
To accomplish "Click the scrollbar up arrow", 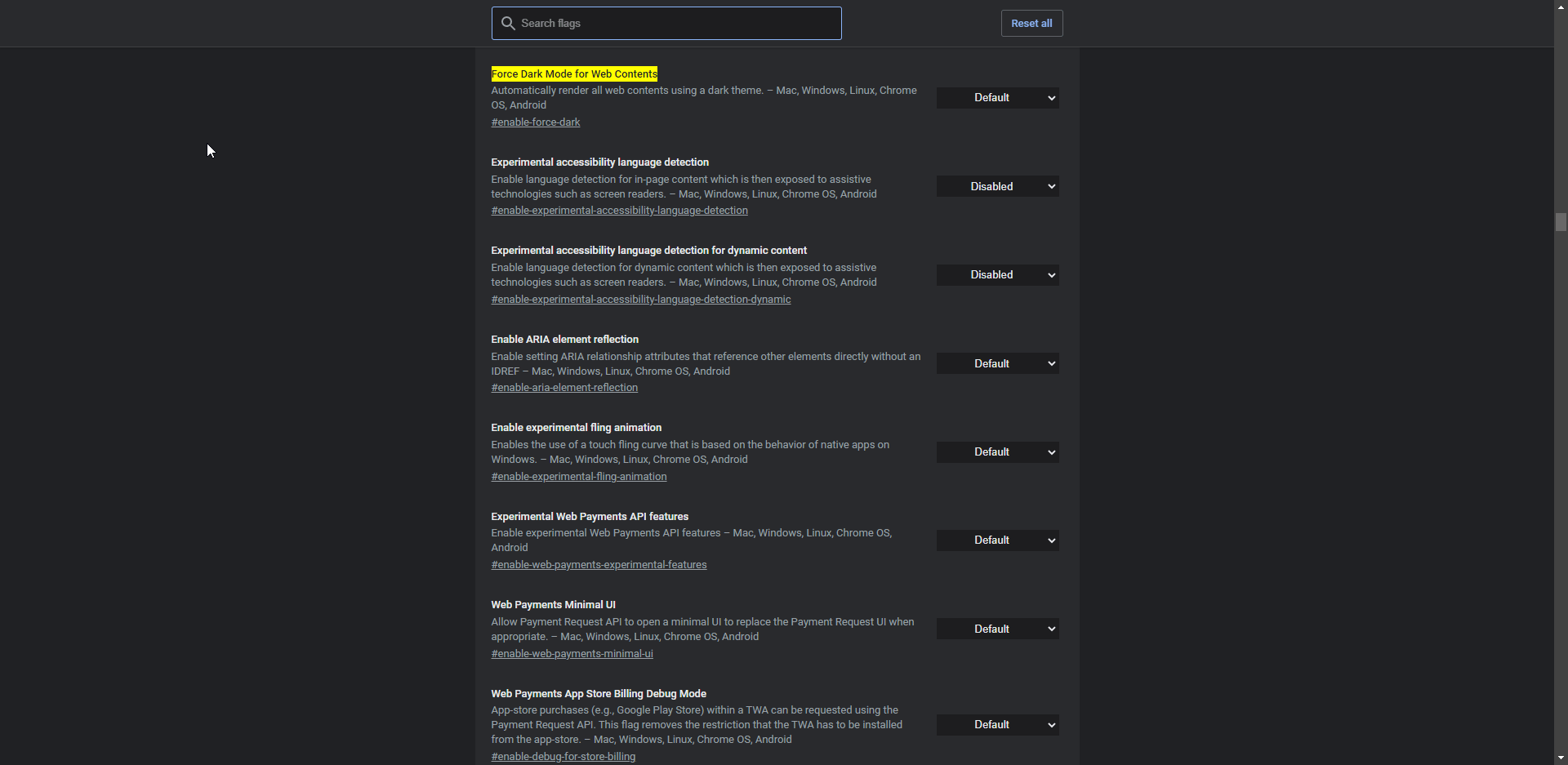I will coord(1561,7).
